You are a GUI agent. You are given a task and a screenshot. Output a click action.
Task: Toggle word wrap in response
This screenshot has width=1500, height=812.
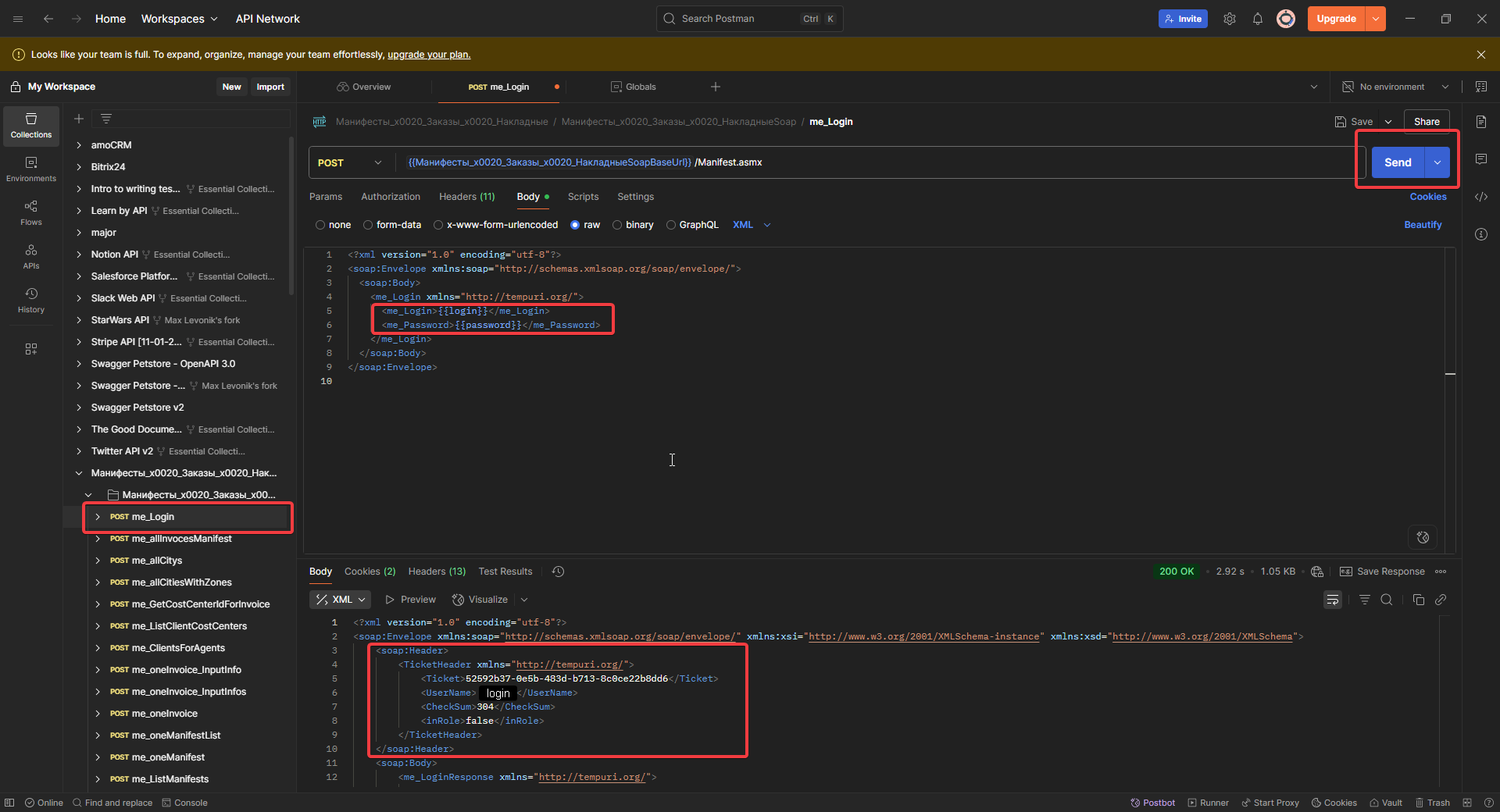pyautogui.click(x=1333, y=600)
